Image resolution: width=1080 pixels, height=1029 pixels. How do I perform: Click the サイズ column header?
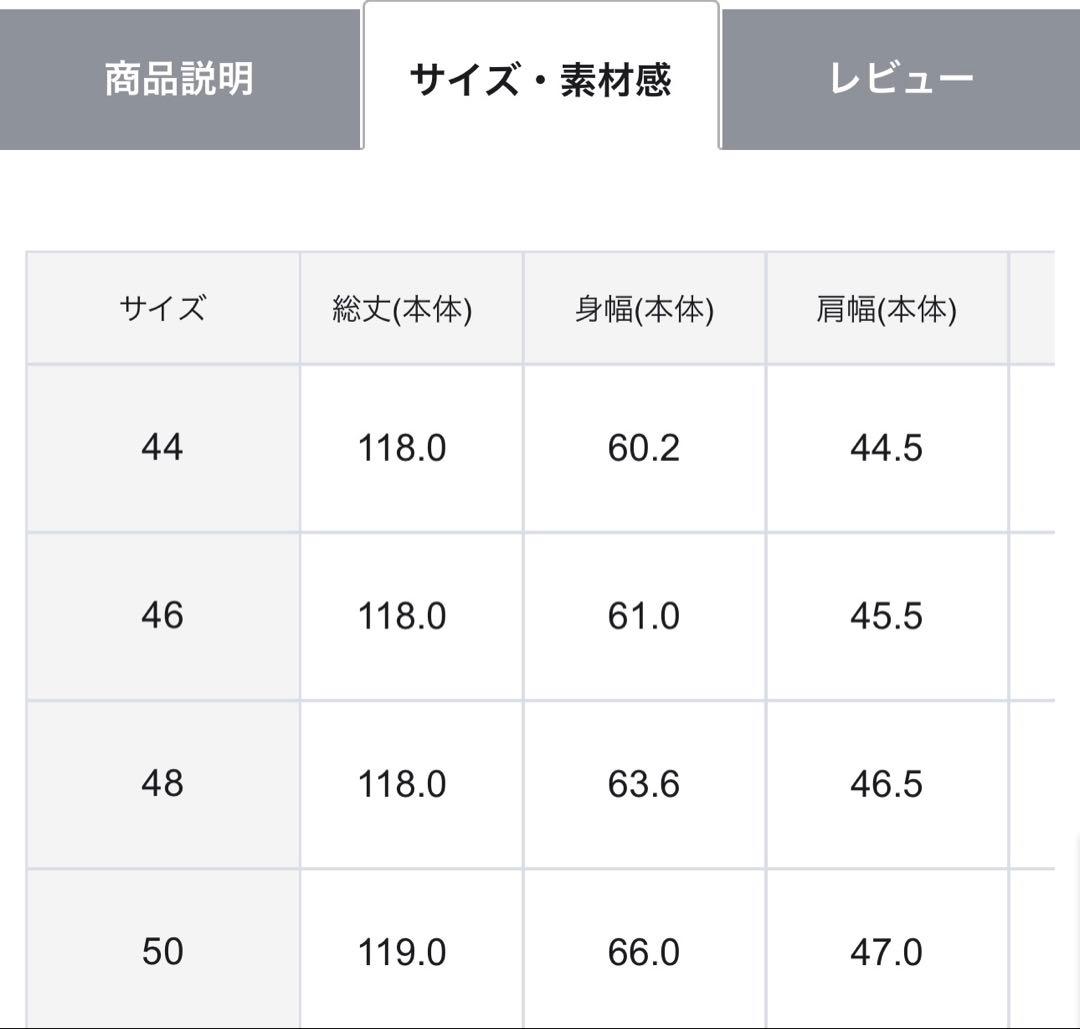point(163,307)
